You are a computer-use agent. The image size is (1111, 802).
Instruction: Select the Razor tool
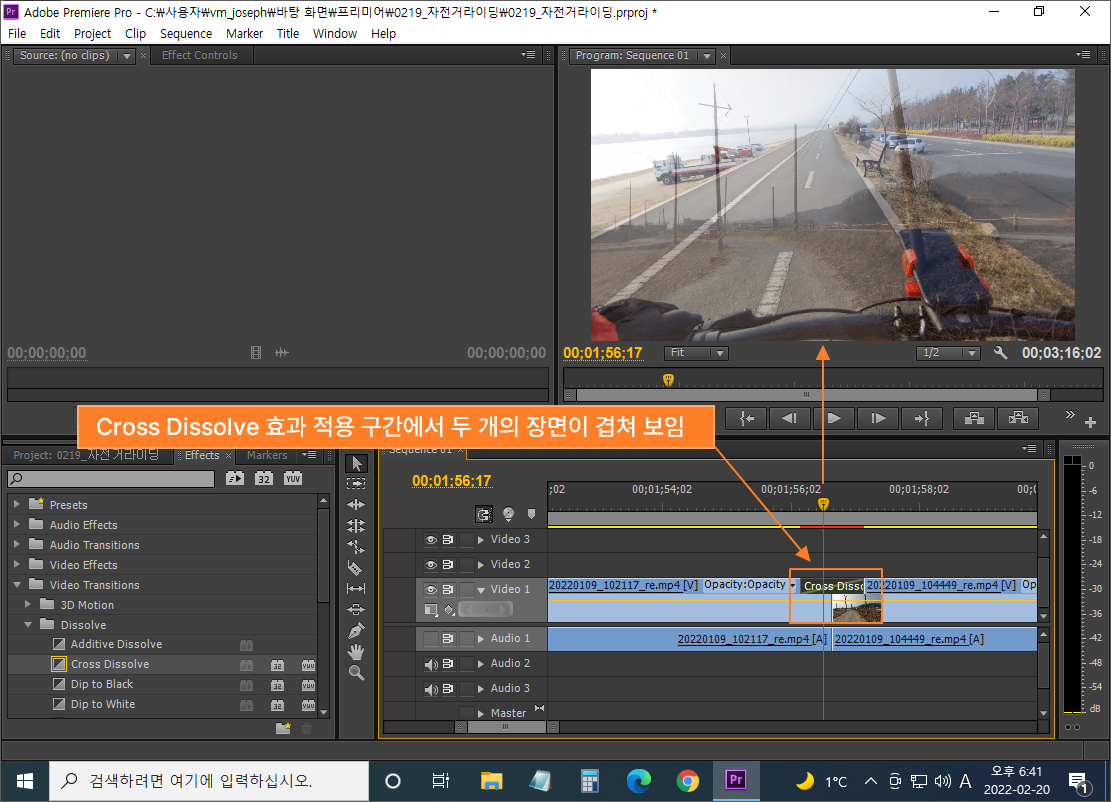356,567
